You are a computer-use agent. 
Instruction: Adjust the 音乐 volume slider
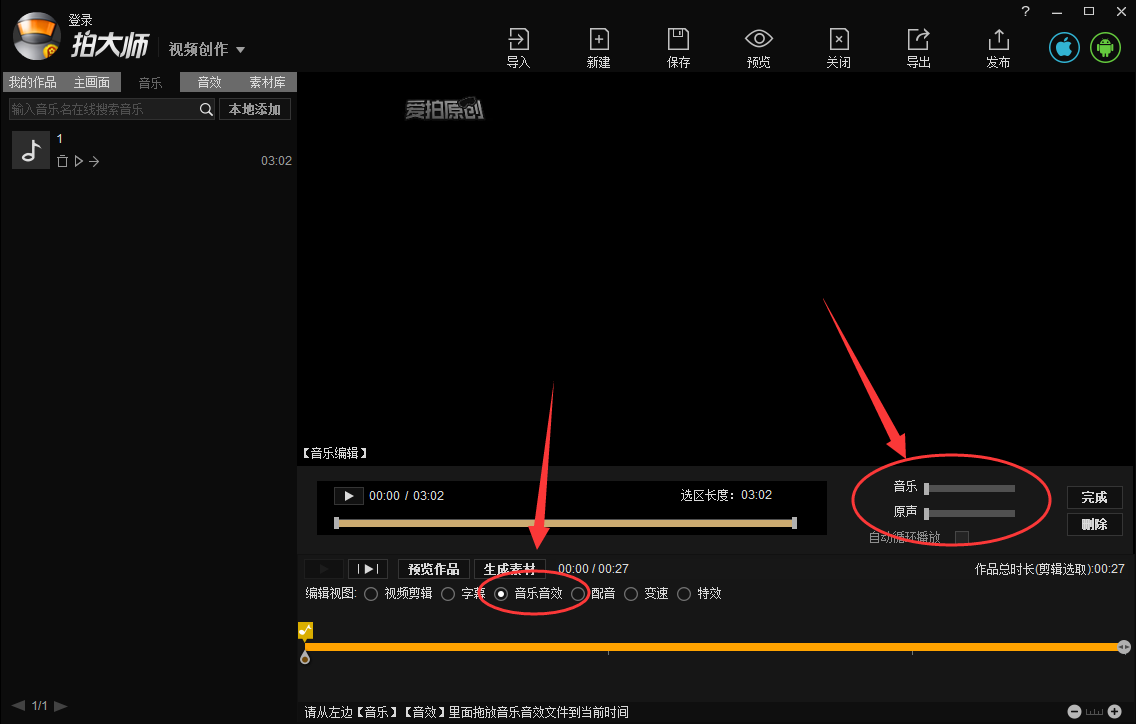point(970,487)
